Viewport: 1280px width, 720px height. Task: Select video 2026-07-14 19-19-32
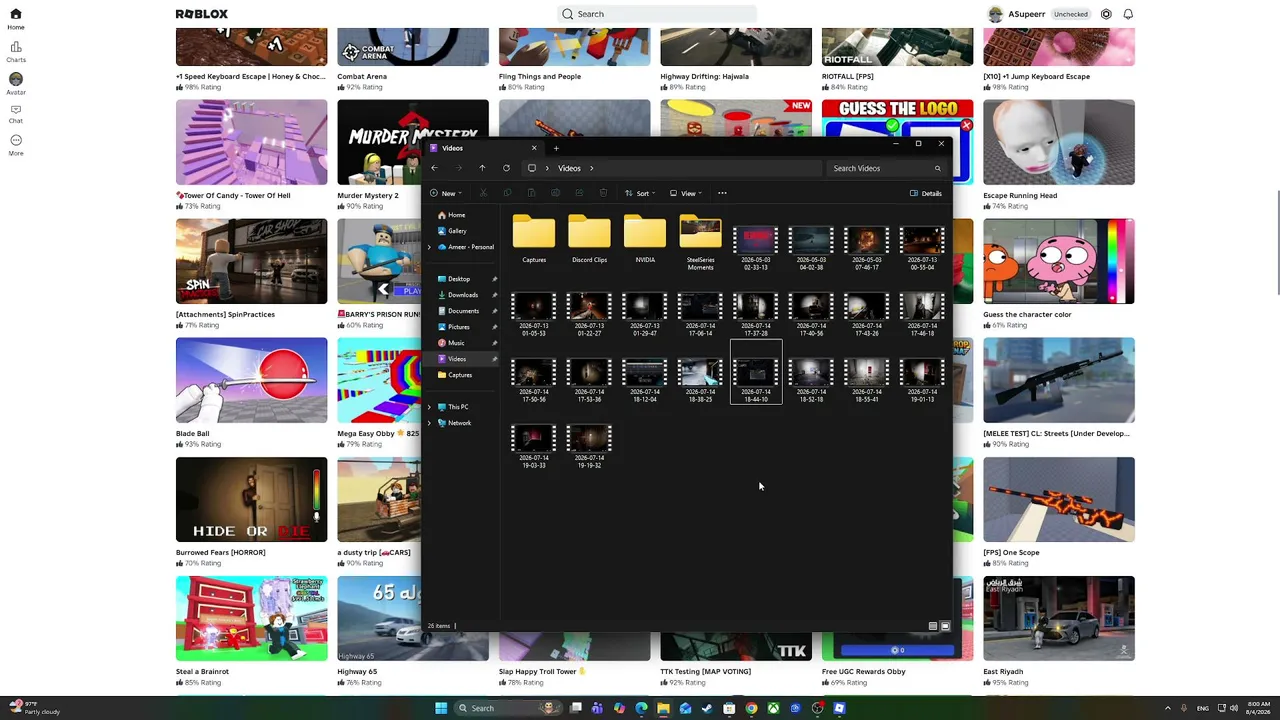point(589,446)
